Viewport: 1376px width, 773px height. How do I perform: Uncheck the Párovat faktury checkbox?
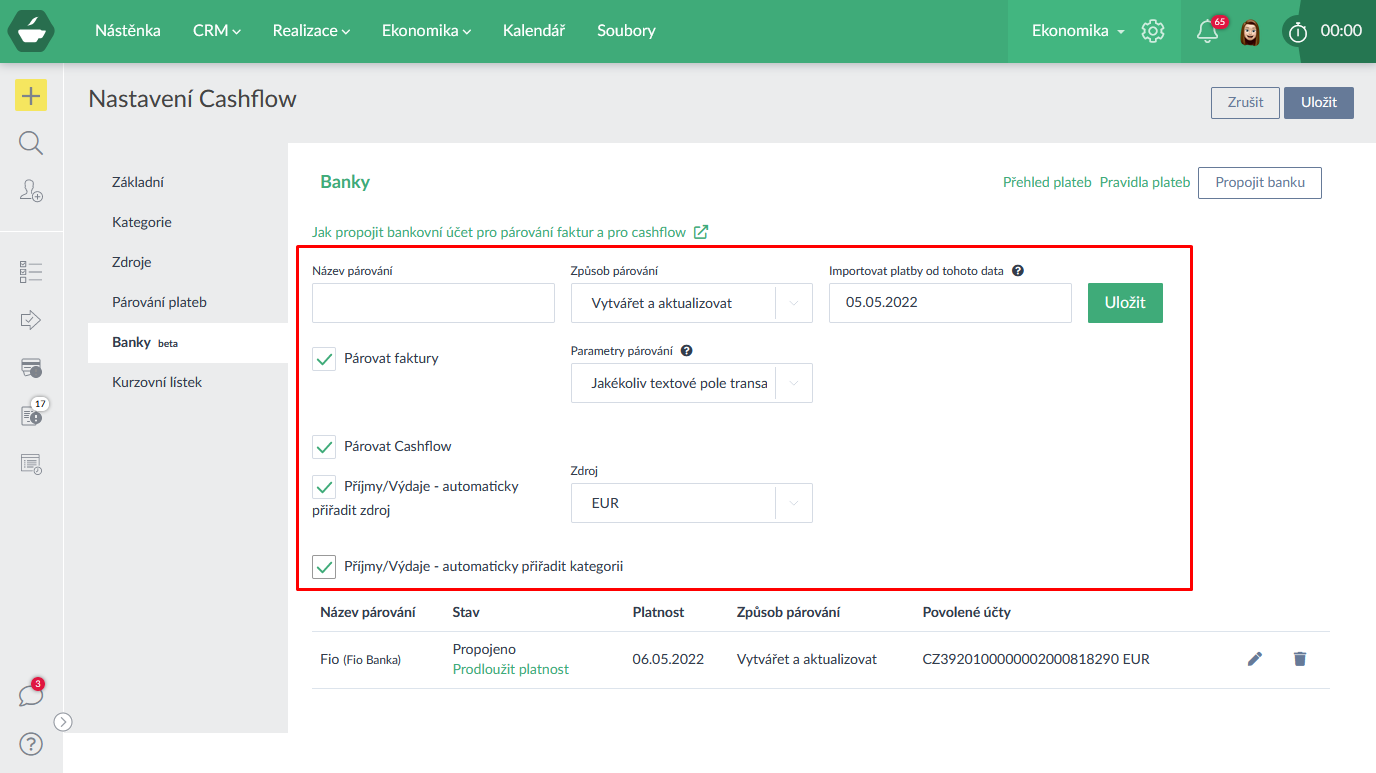coord(324,359)
